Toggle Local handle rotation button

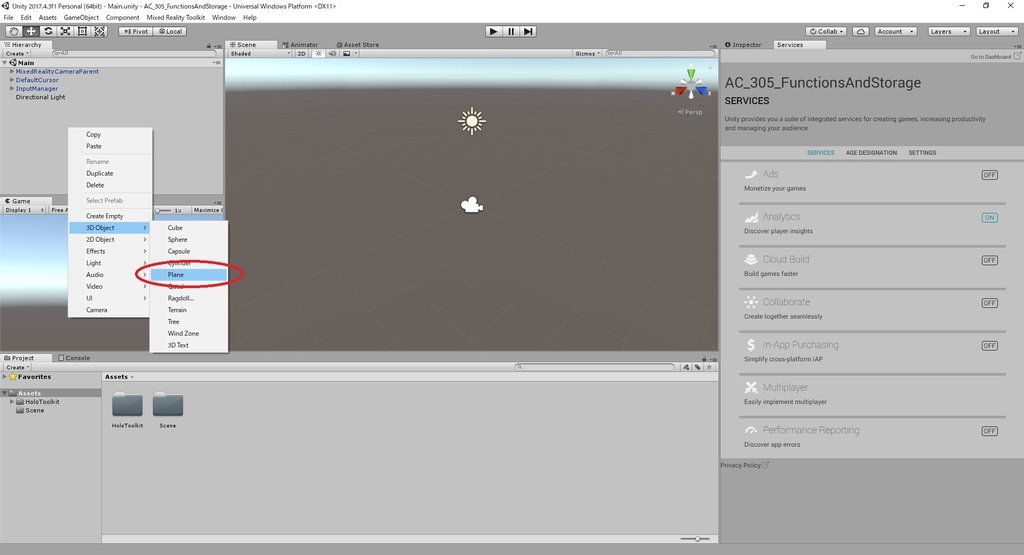point(170,31)
